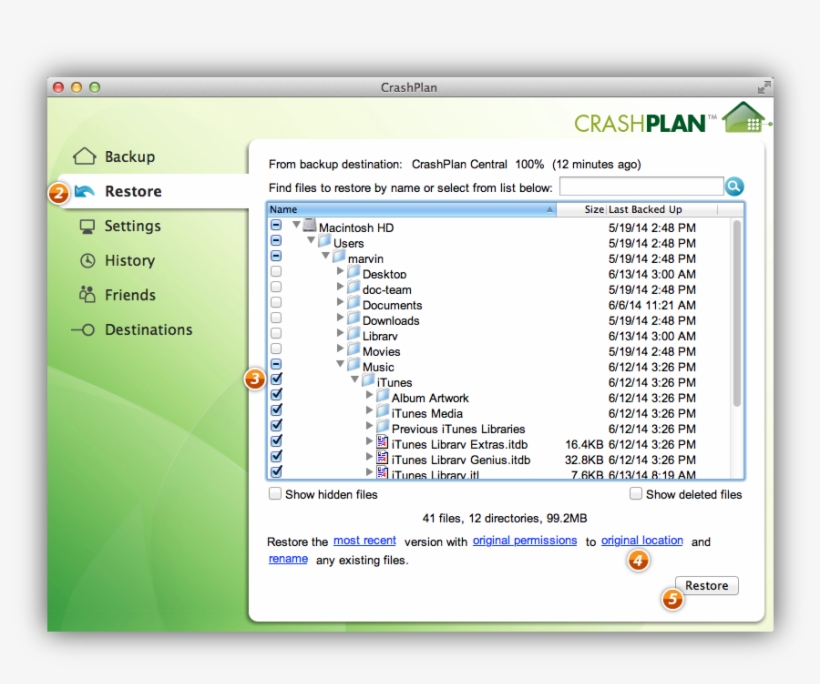The width and height of the screenshot is (820, 684).
Task: Open Settings via the monitor icon
Action: (x=85, y=226)
